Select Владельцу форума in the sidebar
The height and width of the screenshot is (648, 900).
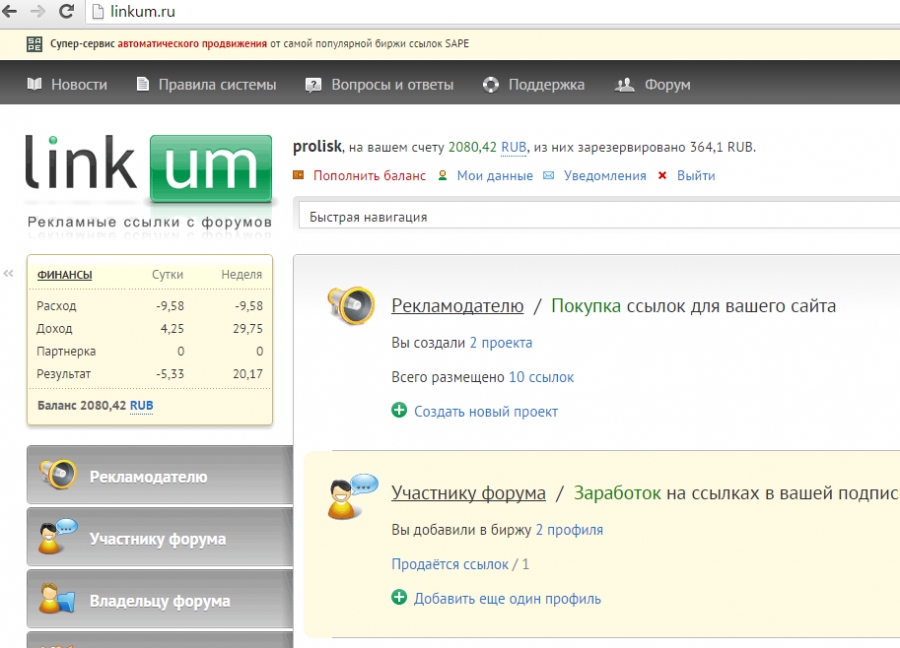(x=159, y=601)
